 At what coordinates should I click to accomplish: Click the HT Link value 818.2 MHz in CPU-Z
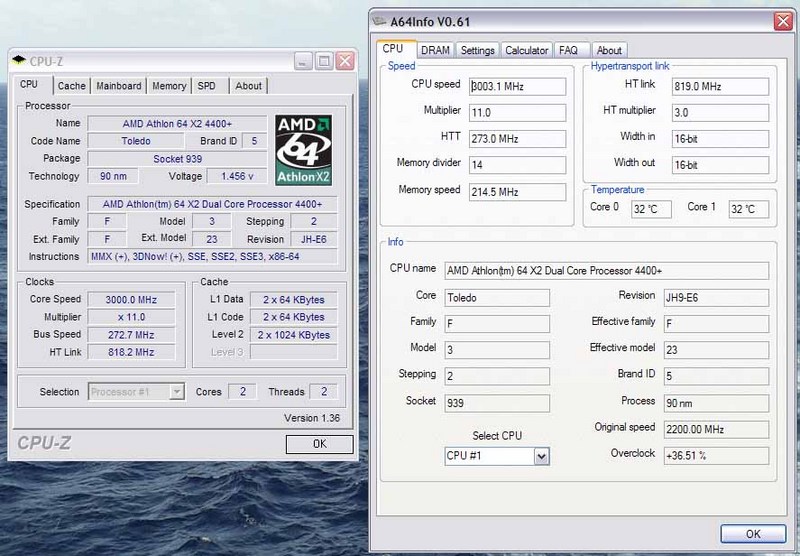[x=131, y=352]
